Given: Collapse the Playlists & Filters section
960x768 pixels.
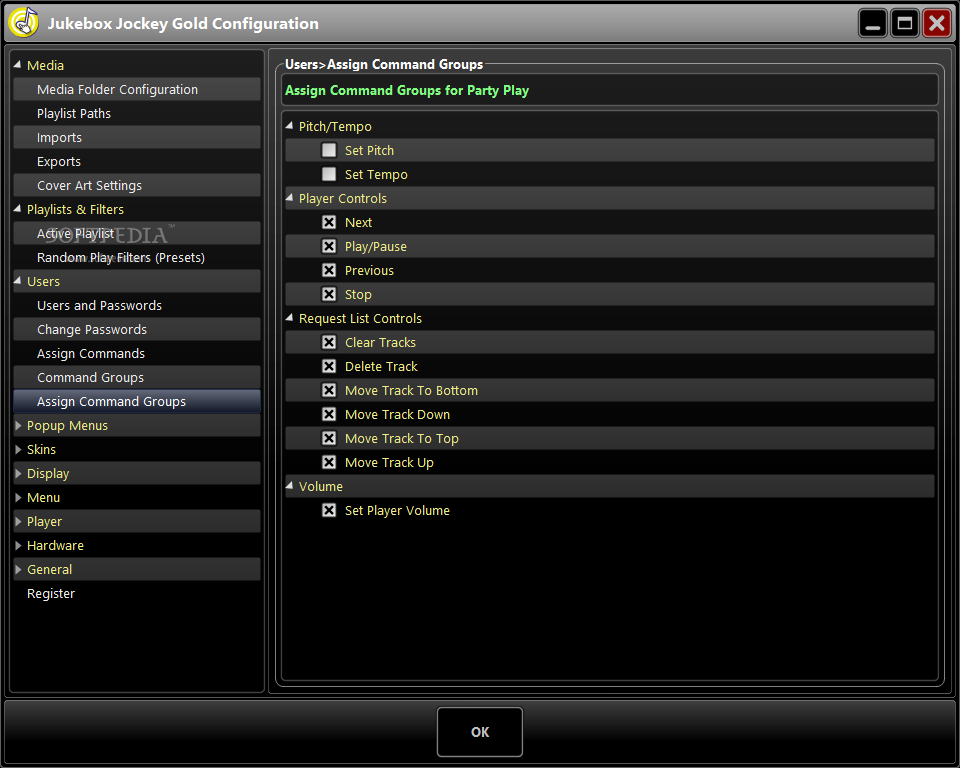Looking at the screenshot, I should pyautogui.click(x=18, y=209).
